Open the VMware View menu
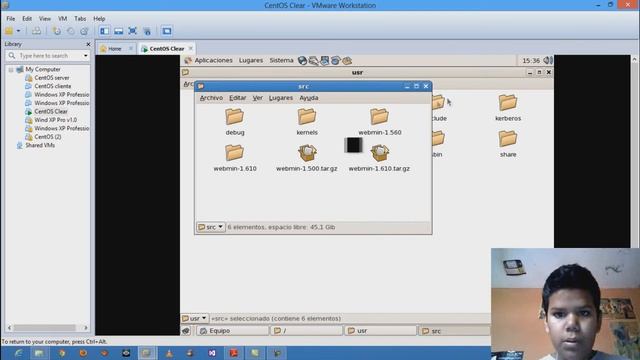This screenshot has width=640, height=360. click(45, 19)
